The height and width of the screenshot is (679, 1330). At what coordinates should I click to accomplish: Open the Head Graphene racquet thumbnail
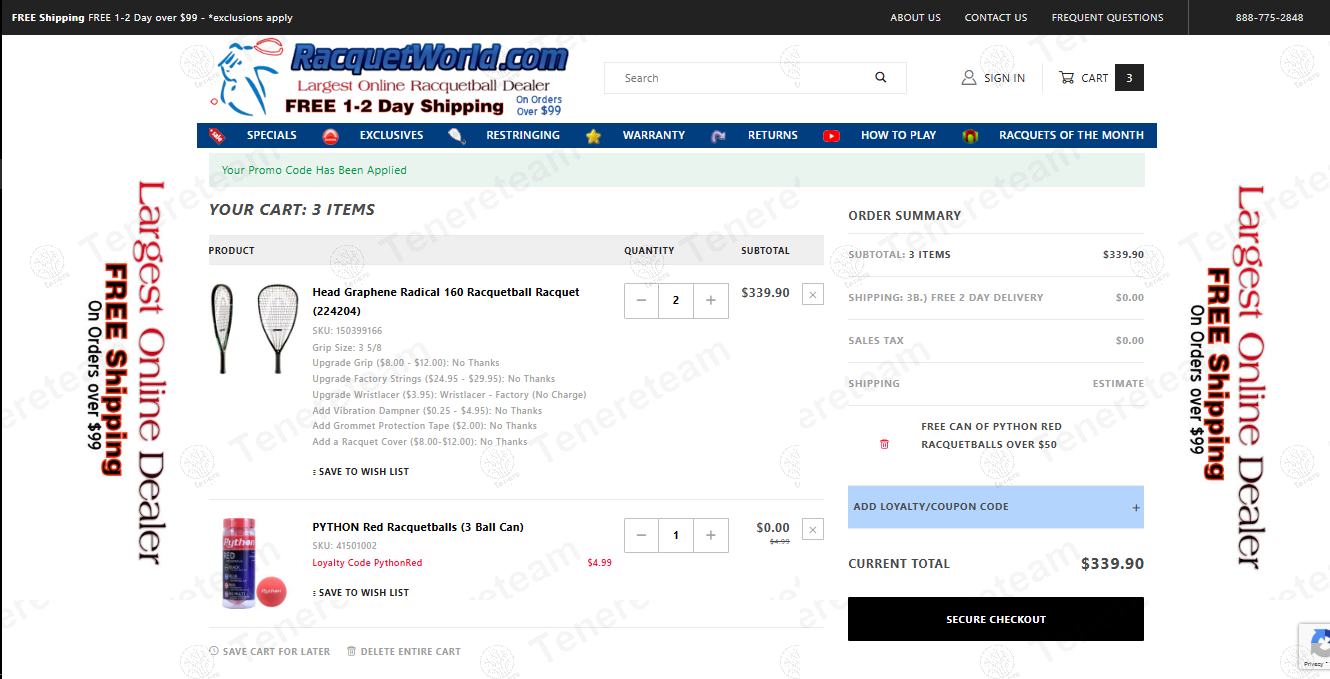tap(254, 328)
